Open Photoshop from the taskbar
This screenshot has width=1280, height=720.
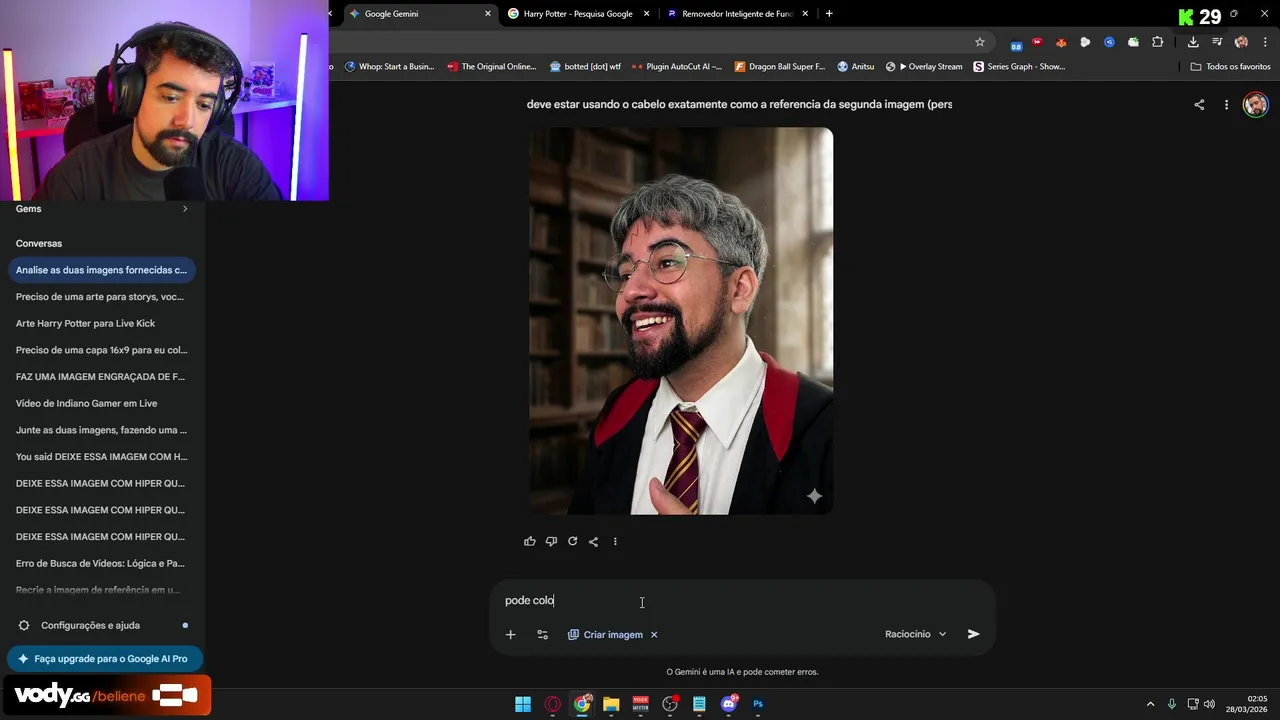pyautogui.click(x=758, y=704)
